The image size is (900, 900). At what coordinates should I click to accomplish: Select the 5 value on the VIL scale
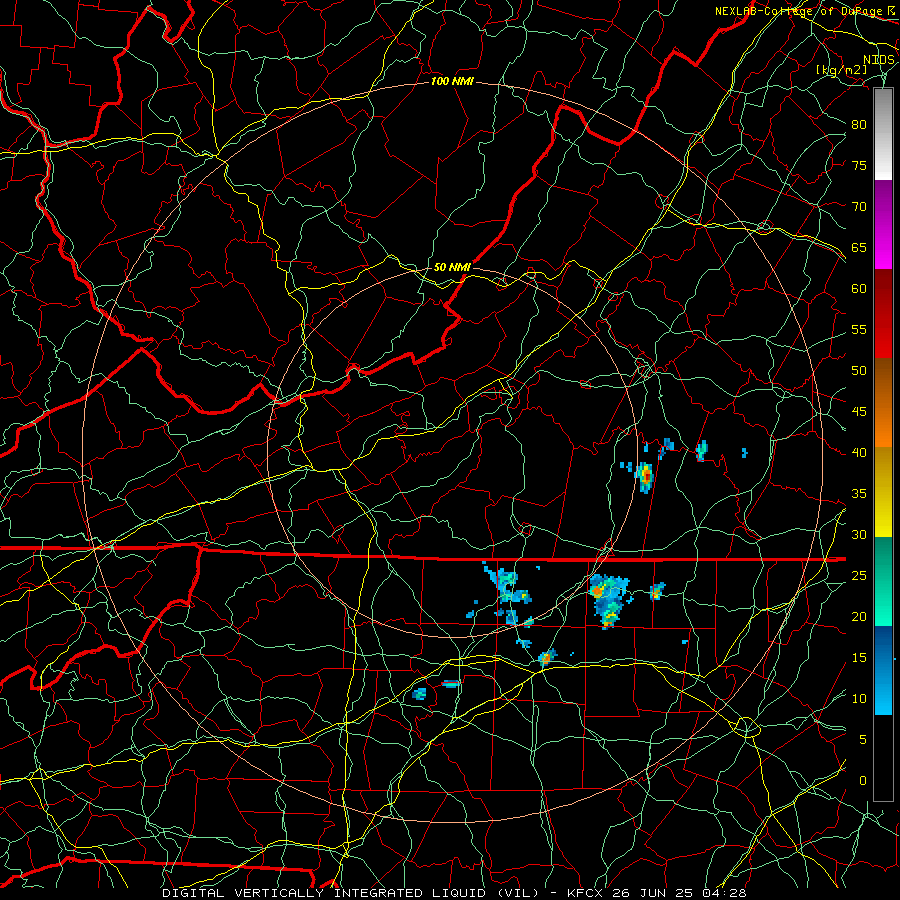(x=863, y=740)
